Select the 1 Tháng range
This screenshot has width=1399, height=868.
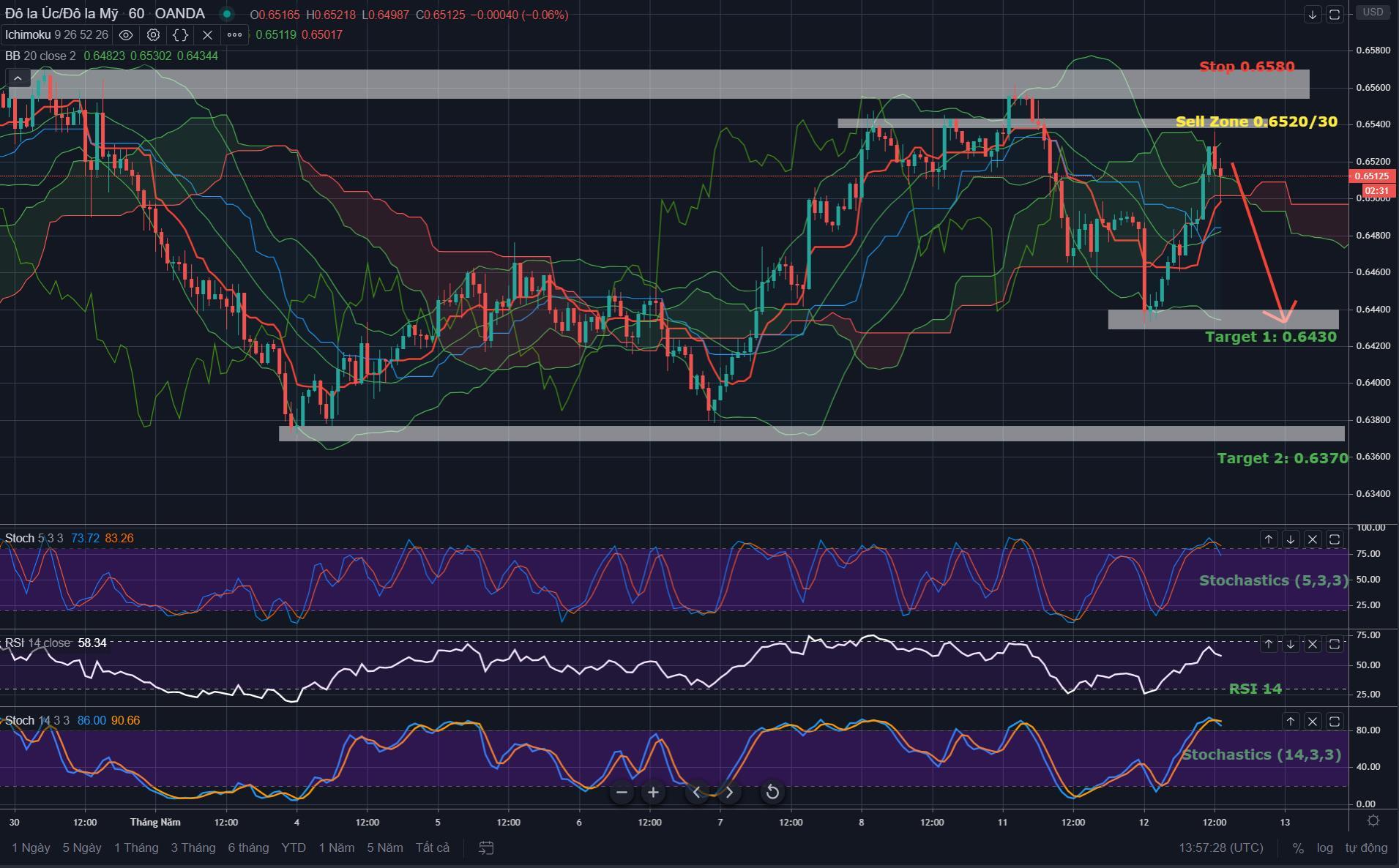coord(136,848)
